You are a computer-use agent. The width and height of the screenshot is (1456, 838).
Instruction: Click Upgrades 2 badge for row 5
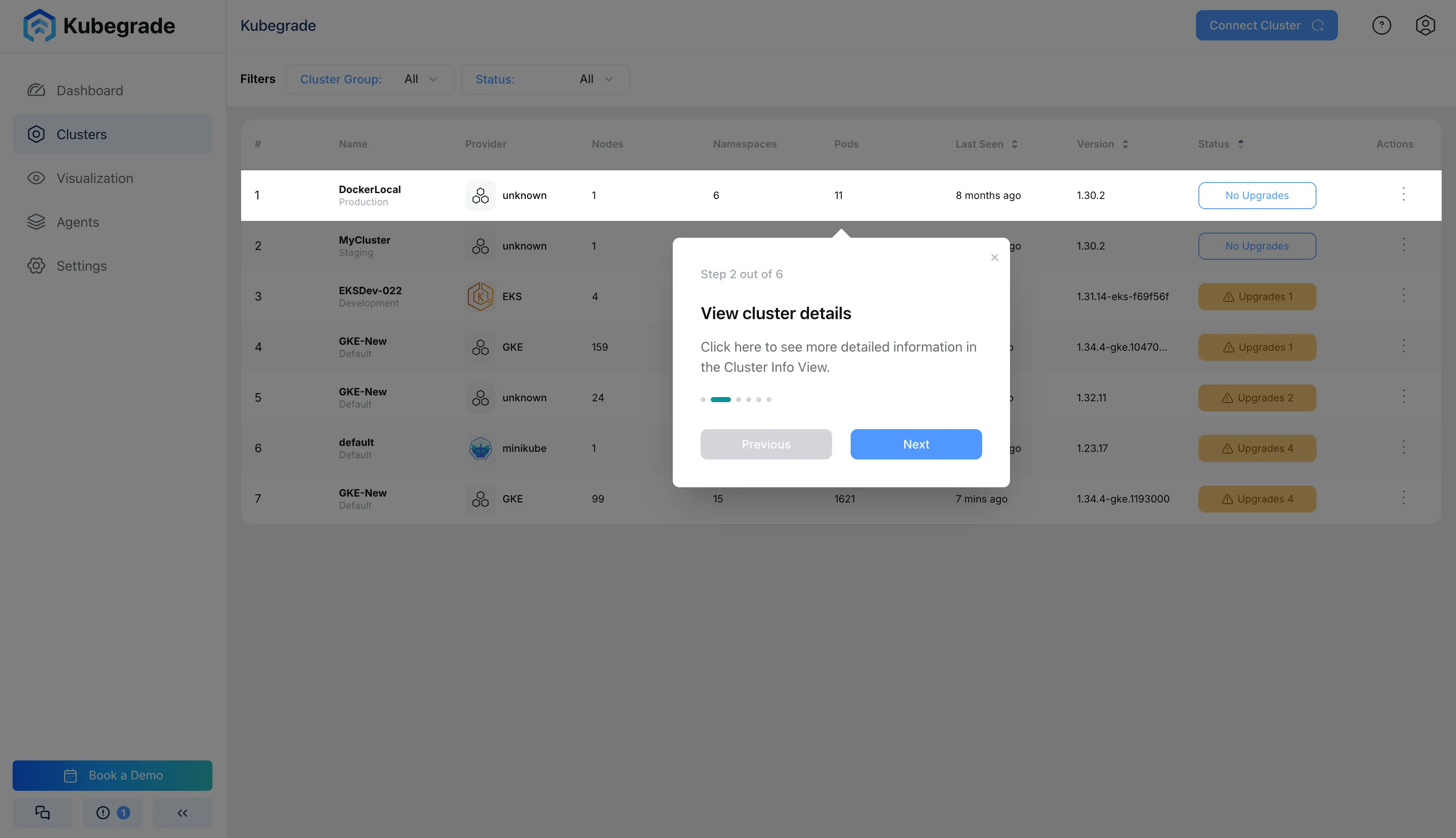pos(1257,398)
